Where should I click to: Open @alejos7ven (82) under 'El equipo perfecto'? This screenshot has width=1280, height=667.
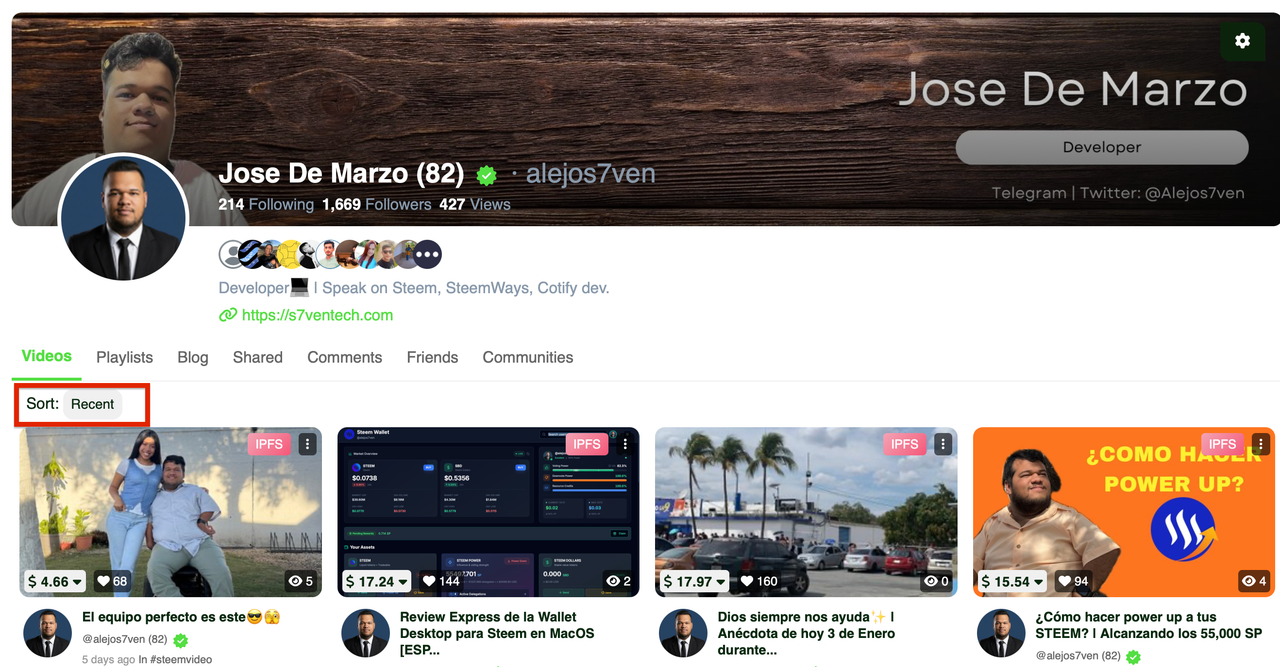coord(125,639)
